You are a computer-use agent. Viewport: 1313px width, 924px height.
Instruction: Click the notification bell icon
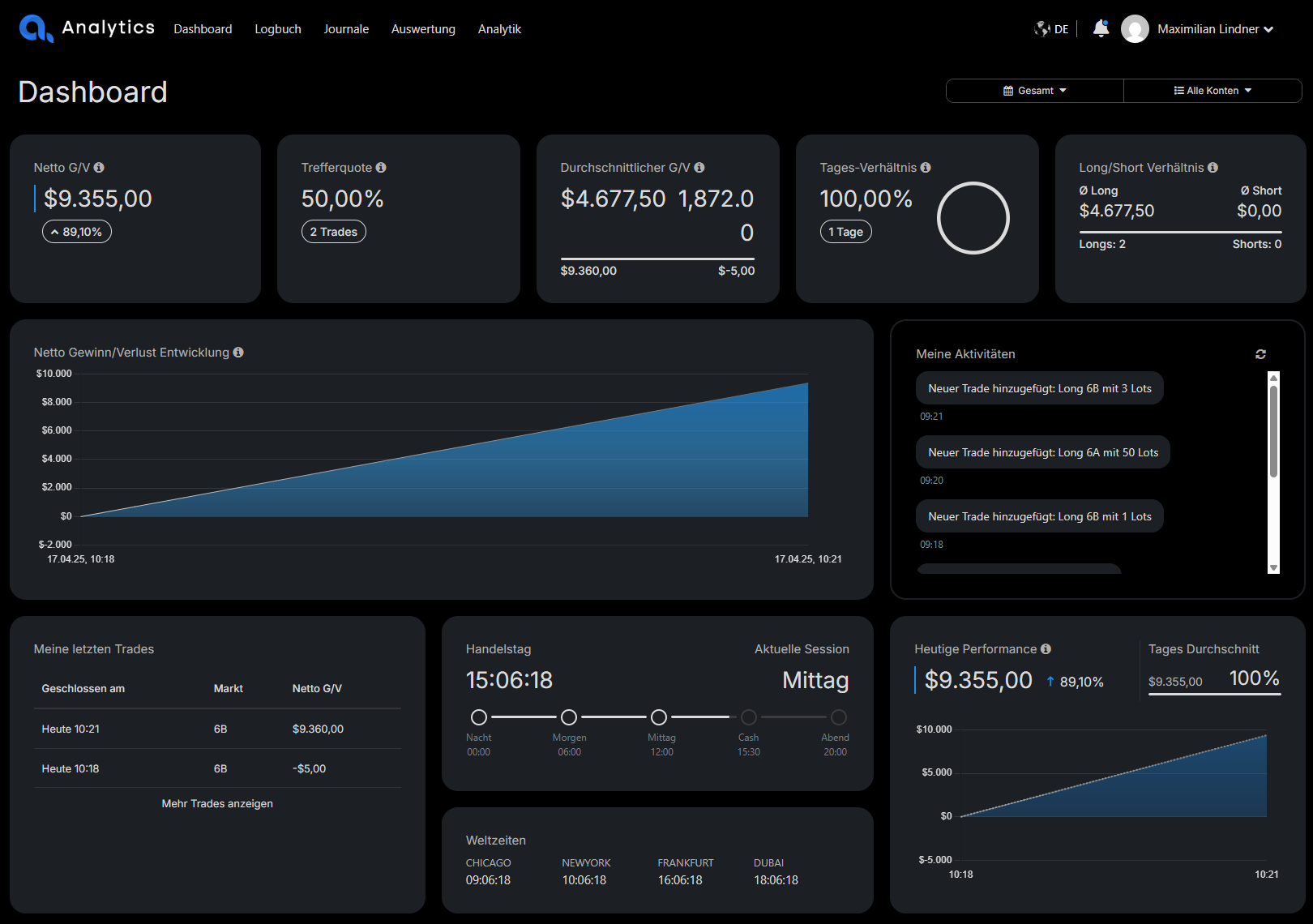click(1101, 29)
